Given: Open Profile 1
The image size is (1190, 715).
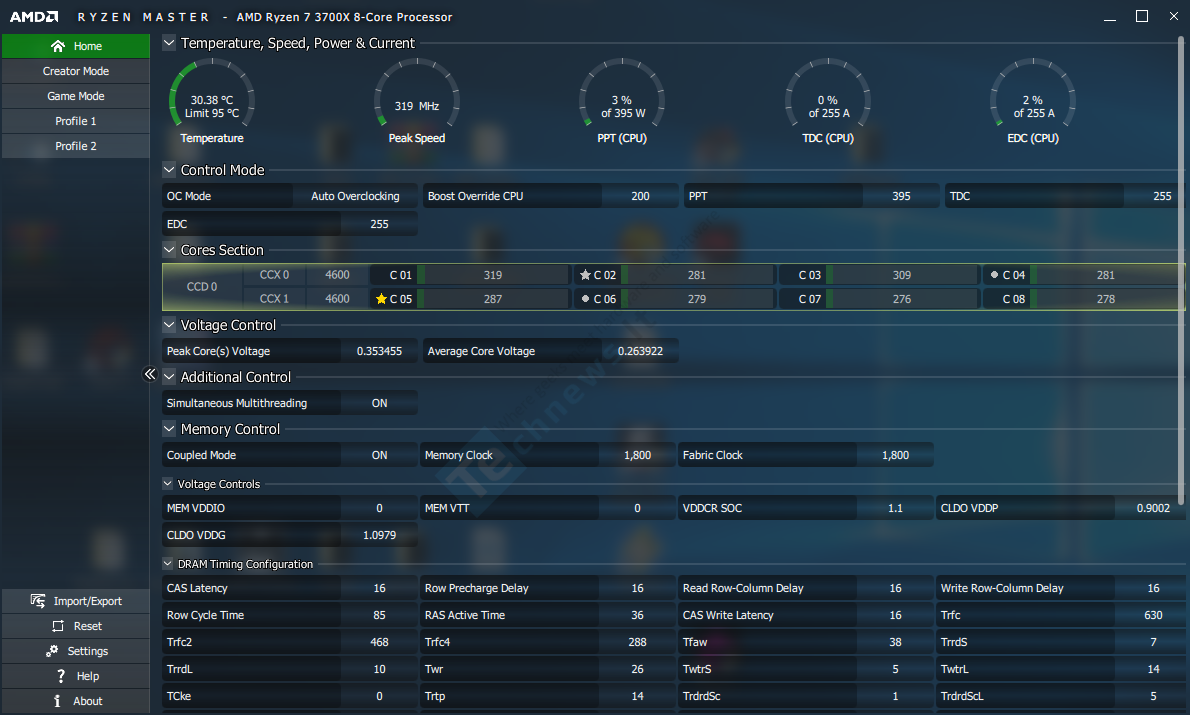Looking at the screenshot, I should [76, 121].
